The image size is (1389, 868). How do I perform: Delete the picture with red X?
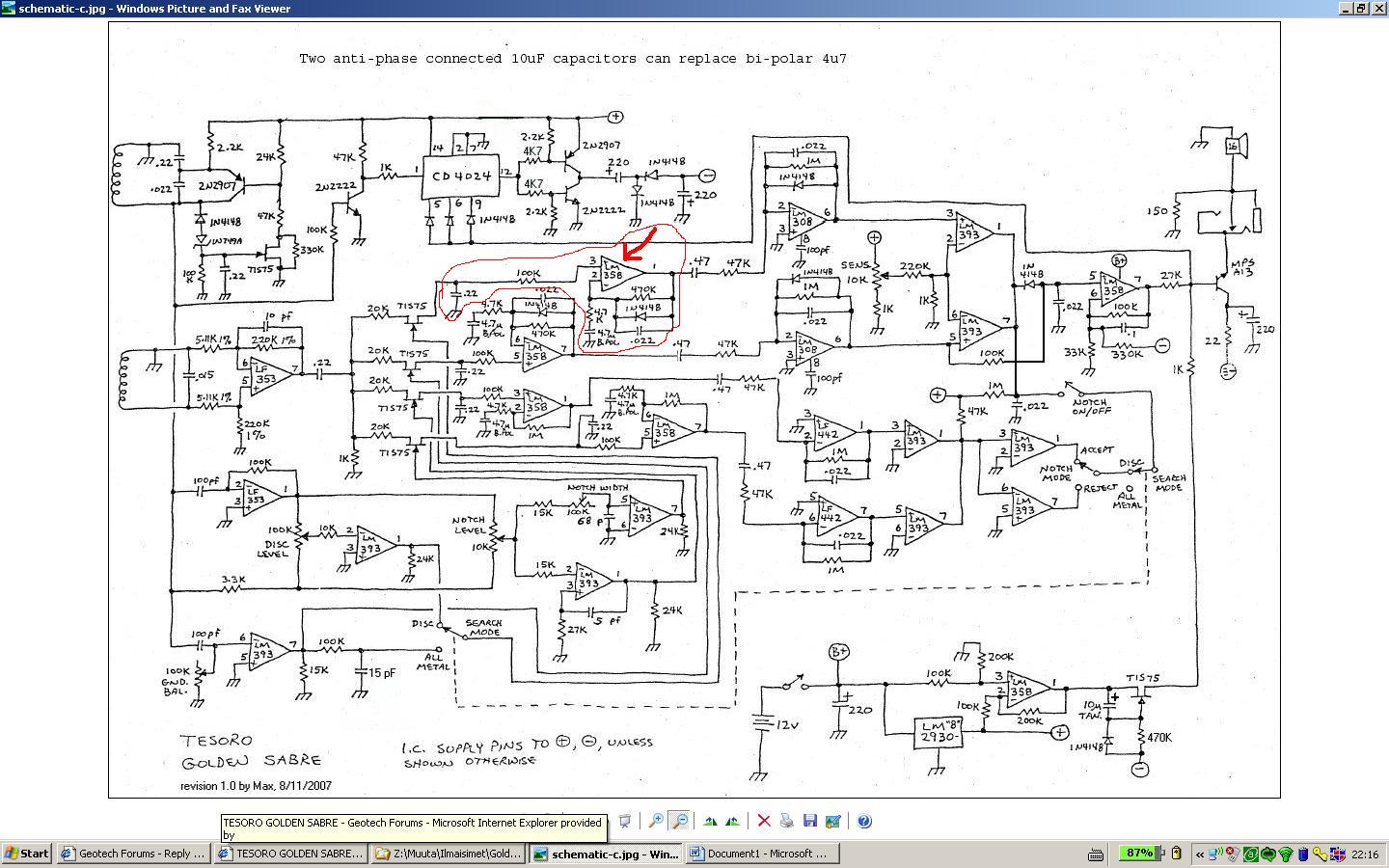click(764, 821)
